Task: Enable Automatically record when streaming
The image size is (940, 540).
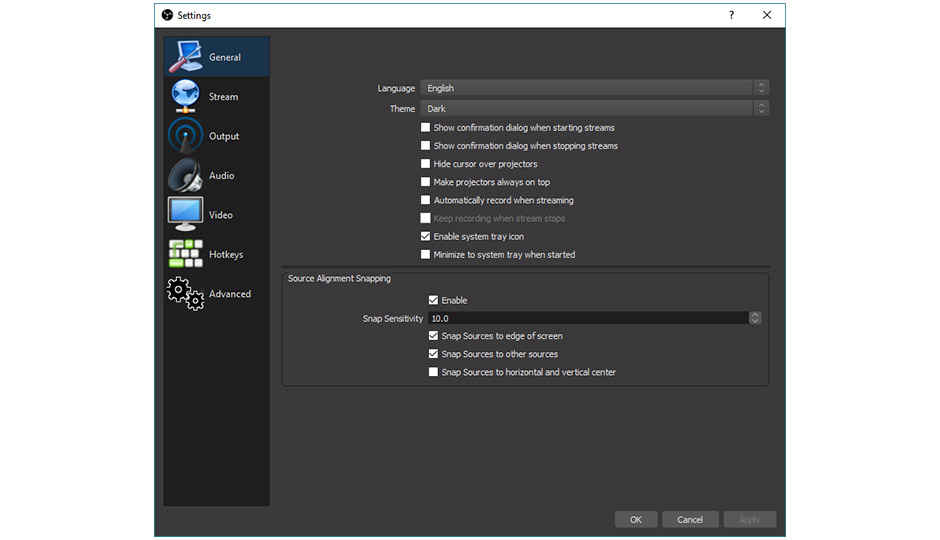Action: [x=426, y=200]
